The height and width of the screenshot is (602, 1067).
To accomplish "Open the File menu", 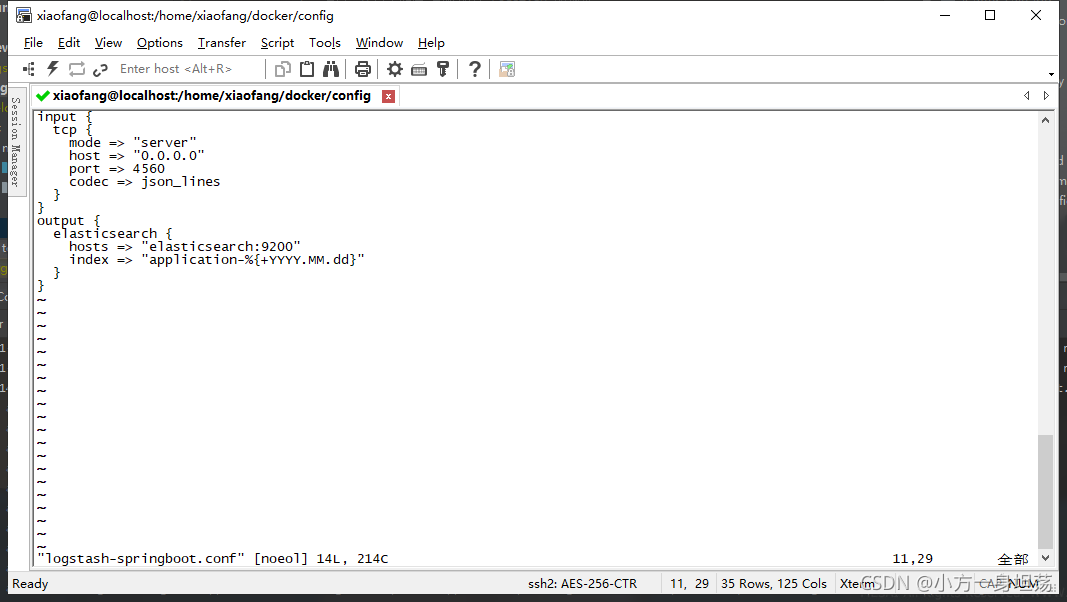I will (x=33, y=43).
